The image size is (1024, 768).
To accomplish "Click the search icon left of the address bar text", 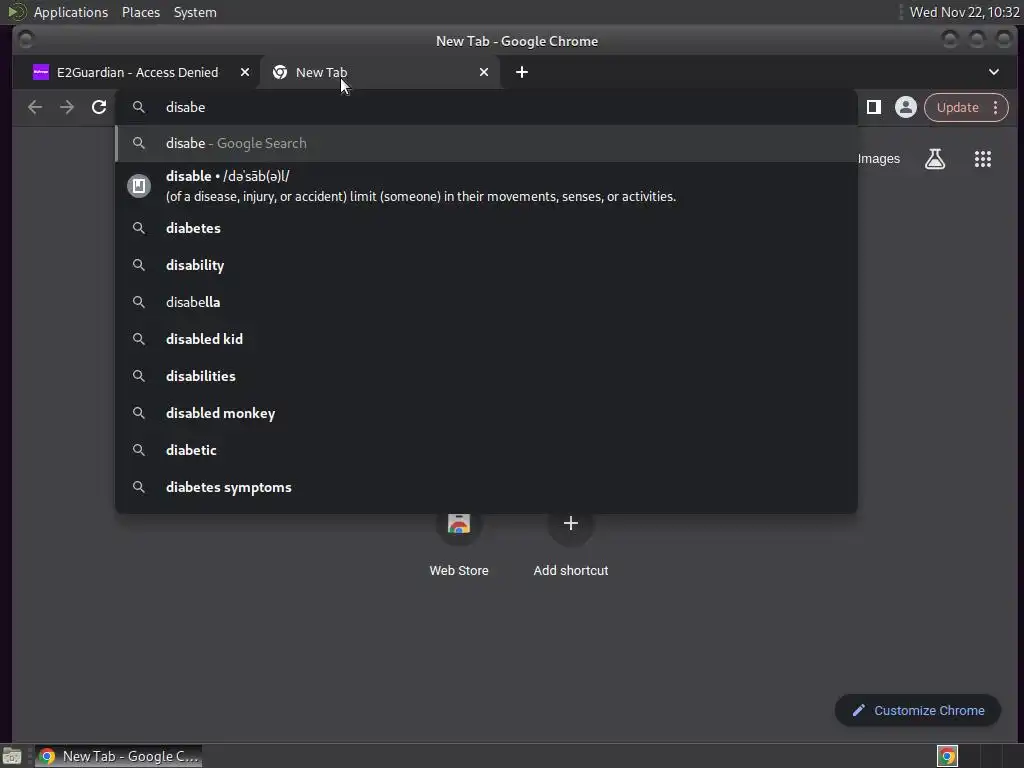I will point(138,107).
